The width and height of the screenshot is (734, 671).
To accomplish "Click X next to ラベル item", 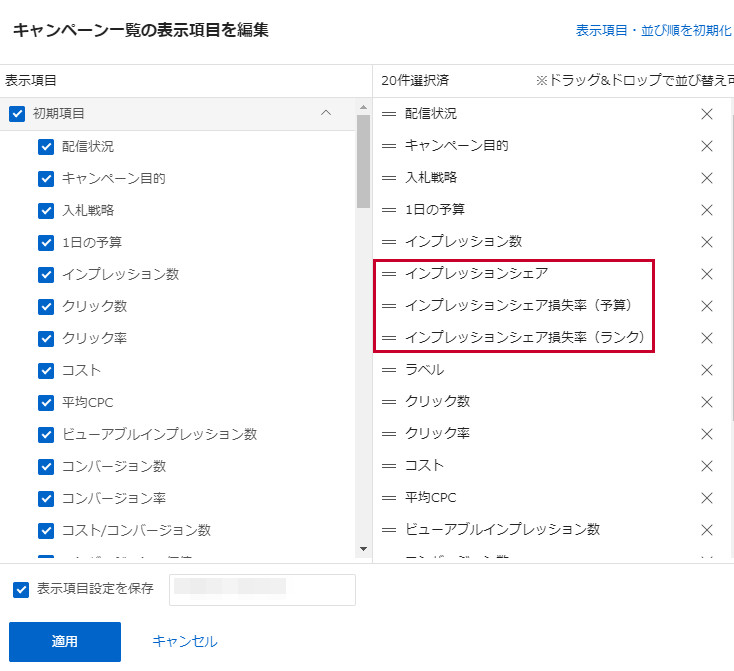I will click(707, 370).
